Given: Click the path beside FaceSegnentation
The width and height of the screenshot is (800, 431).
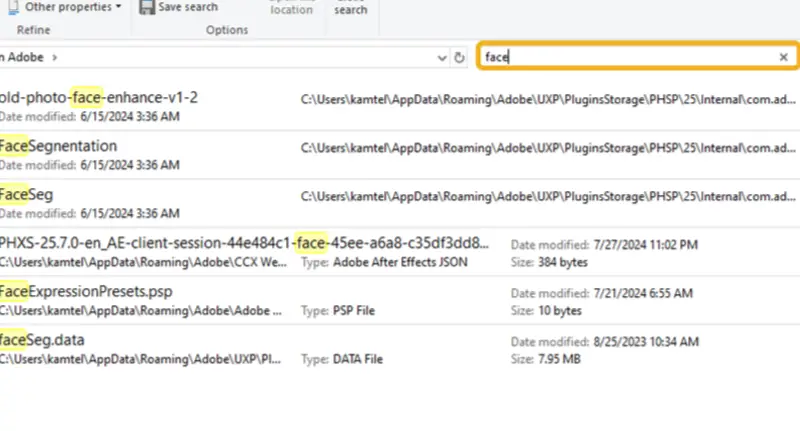Looking at the screenshot, I should tap(548, 147).
